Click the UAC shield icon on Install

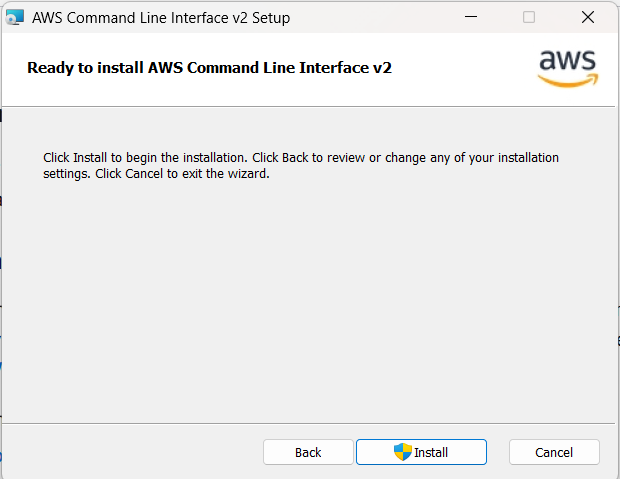pos(403,452)
